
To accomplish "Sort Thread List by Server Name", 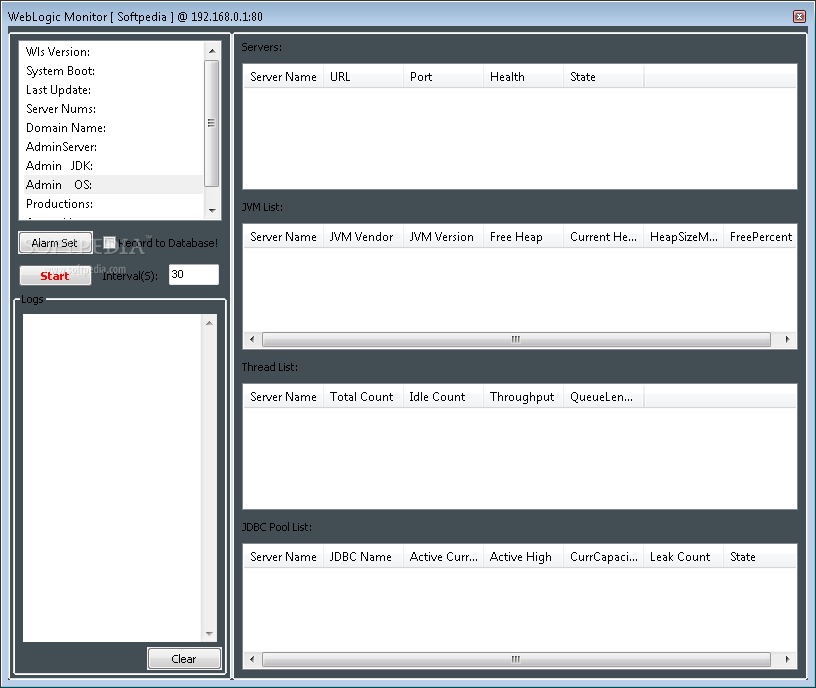I will 283,397.
